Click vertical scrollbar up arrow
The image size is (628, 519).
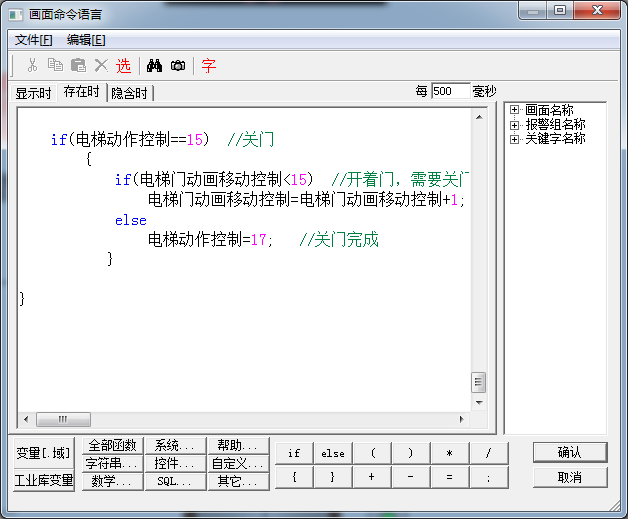[479, 117]
